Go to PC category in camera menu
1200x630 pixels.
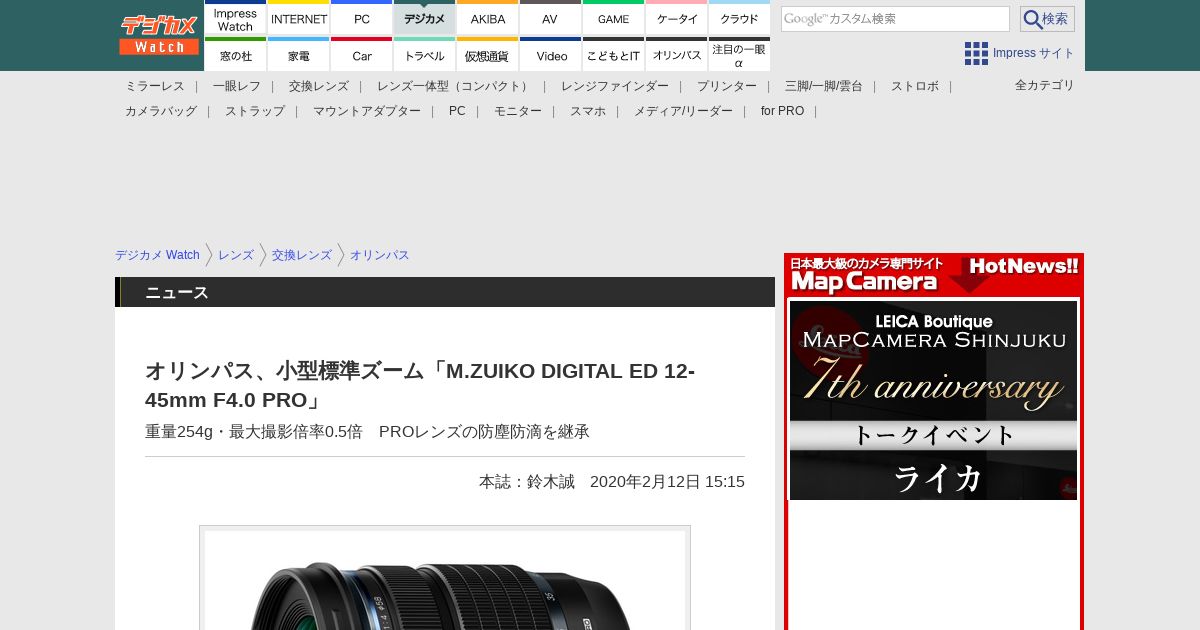coord(457,111)
